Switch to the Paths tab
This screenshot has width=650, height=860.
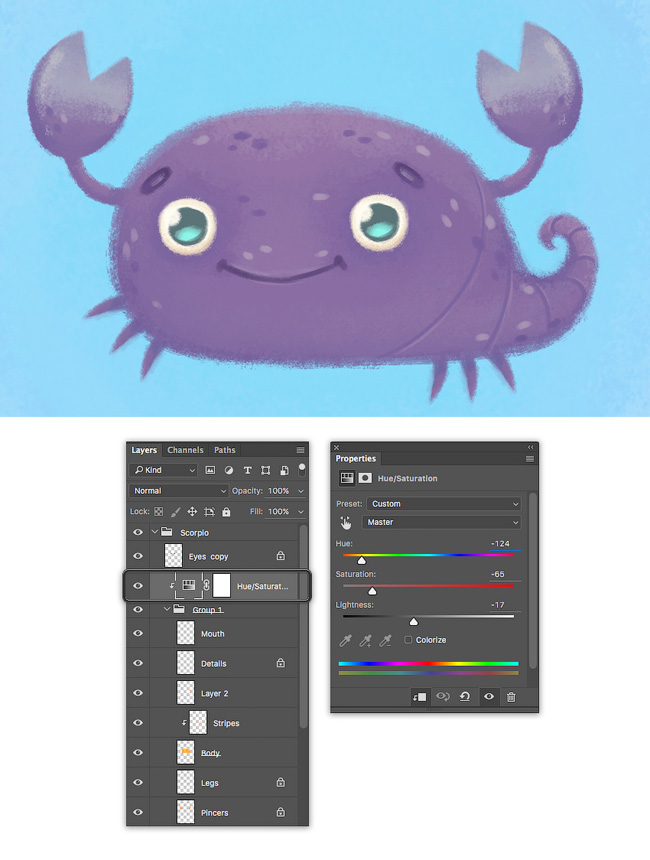225,450
